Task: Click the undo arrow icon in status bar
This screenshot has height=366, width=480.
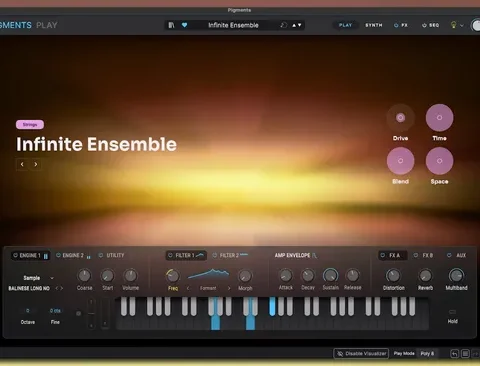Action: (x=455, y=353)
